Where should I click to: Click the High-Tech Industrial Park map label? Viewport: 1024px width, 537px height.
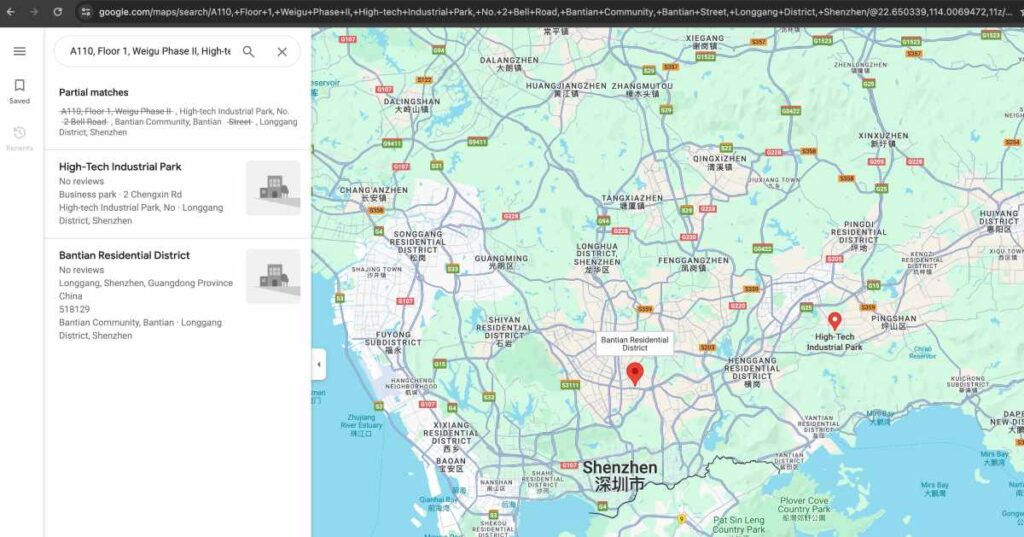[835, 342]
